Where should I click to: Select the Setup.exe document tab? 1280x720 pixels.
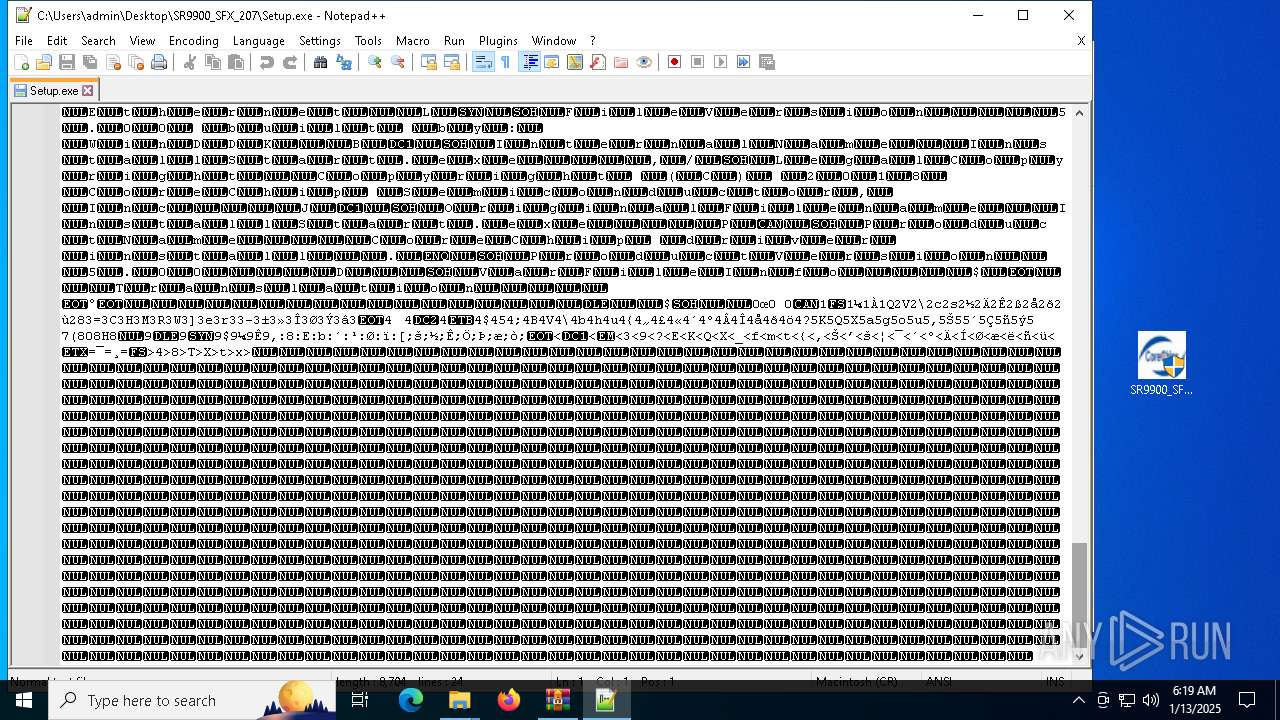pos(54,90)
